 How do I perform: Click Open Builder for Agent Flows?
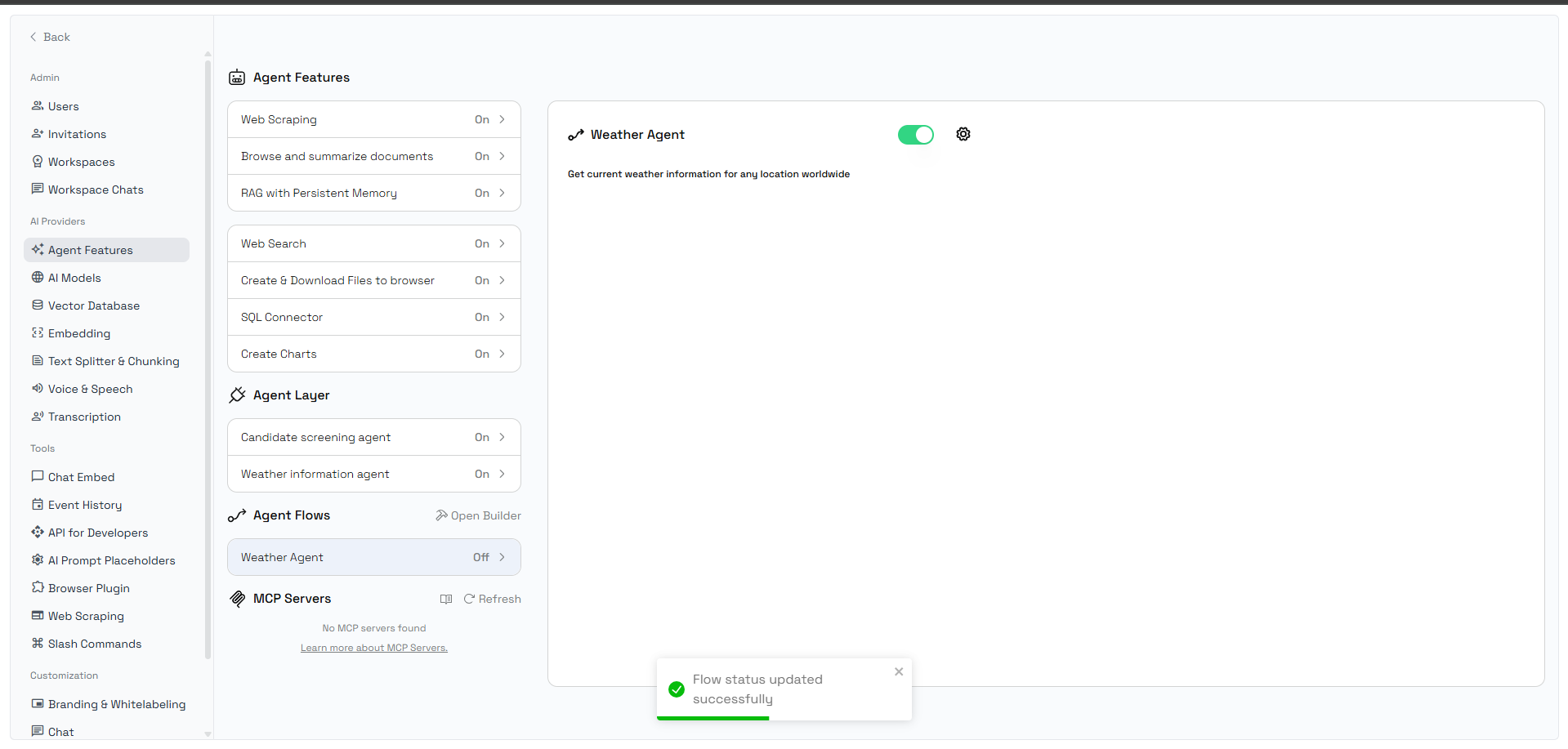478,515
